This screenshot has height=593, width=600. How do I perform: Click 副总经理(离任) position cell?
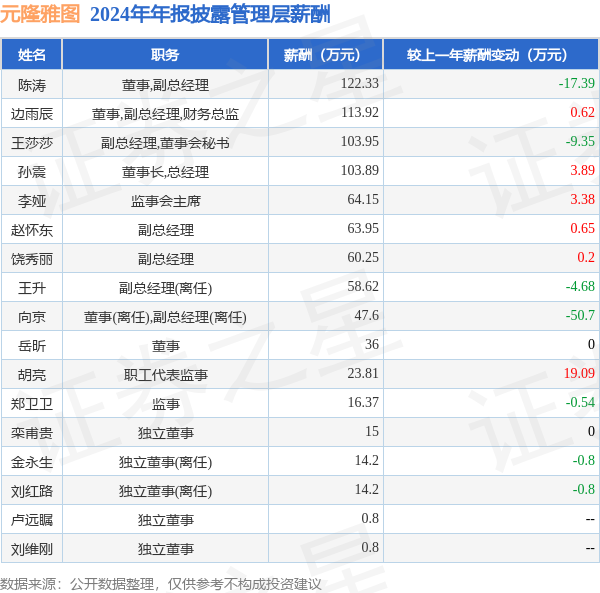click(165, 288)
